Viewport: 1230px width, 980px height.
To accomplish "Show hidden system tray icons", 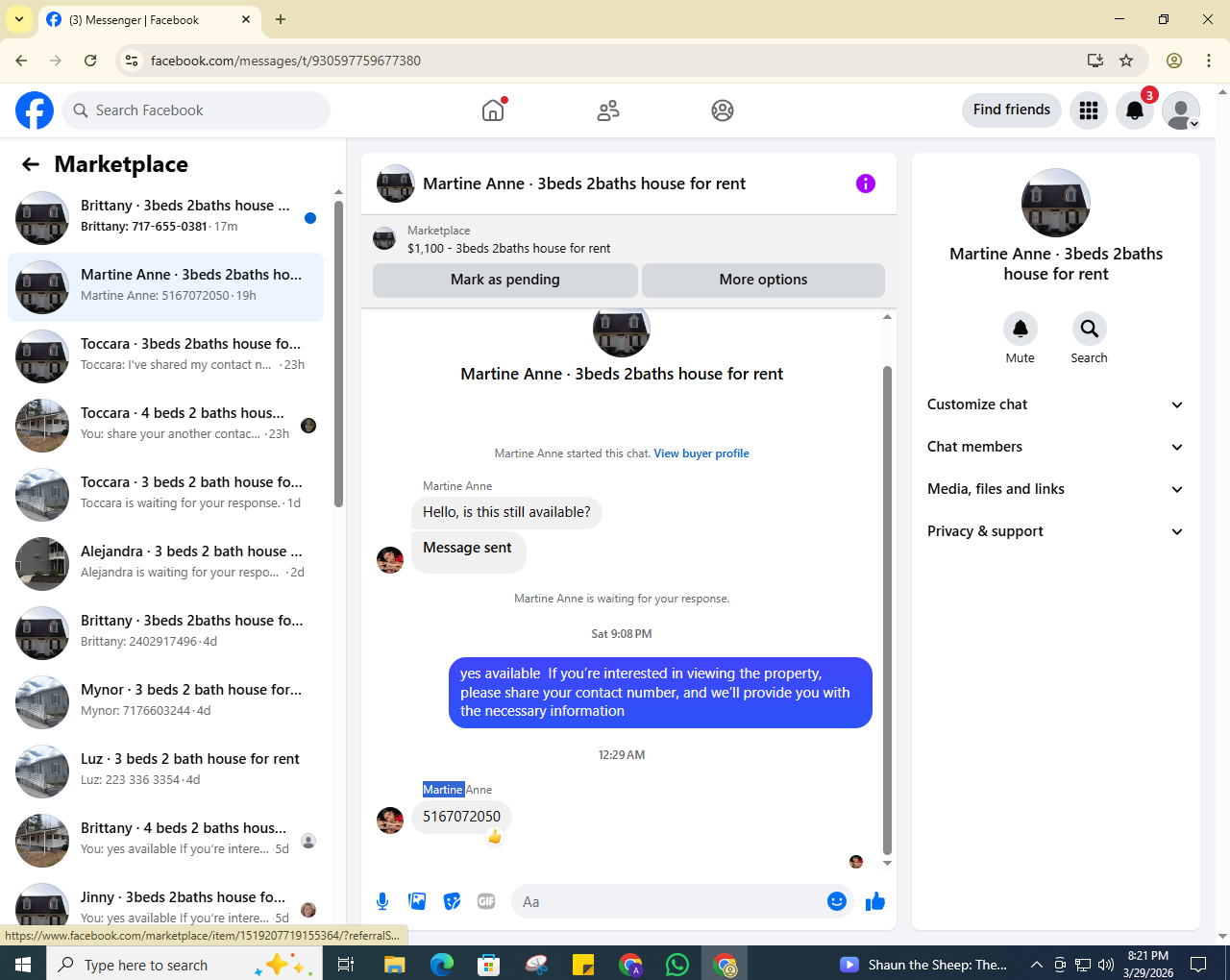I will [1036, 965].
